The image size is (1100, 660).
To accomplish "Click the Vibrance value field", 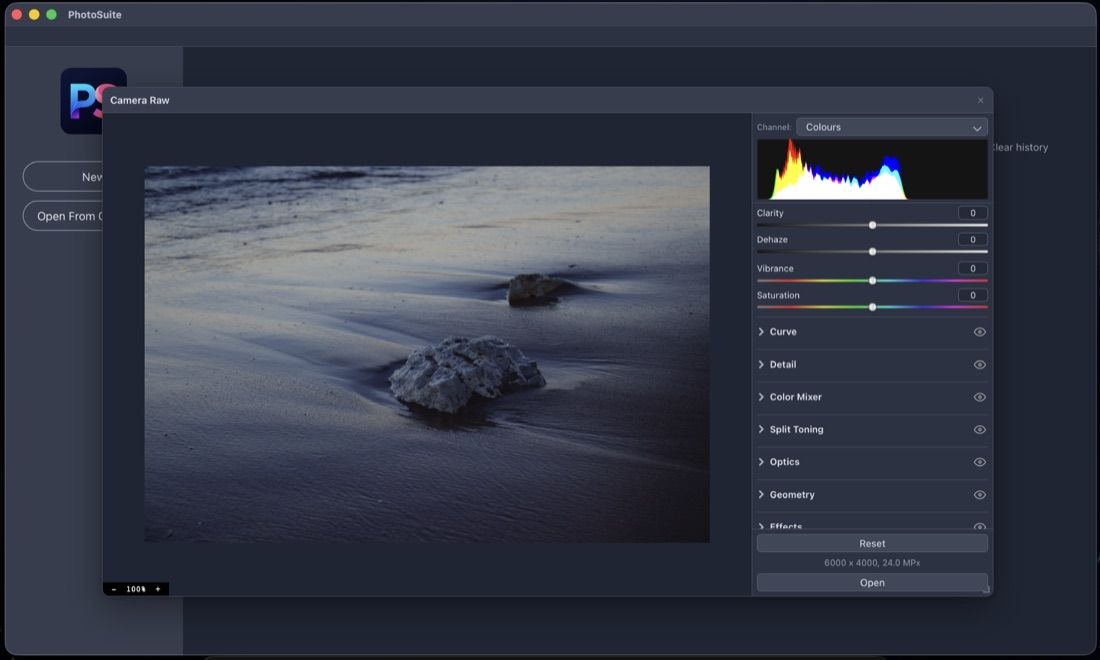I will [x=972, y=268].
